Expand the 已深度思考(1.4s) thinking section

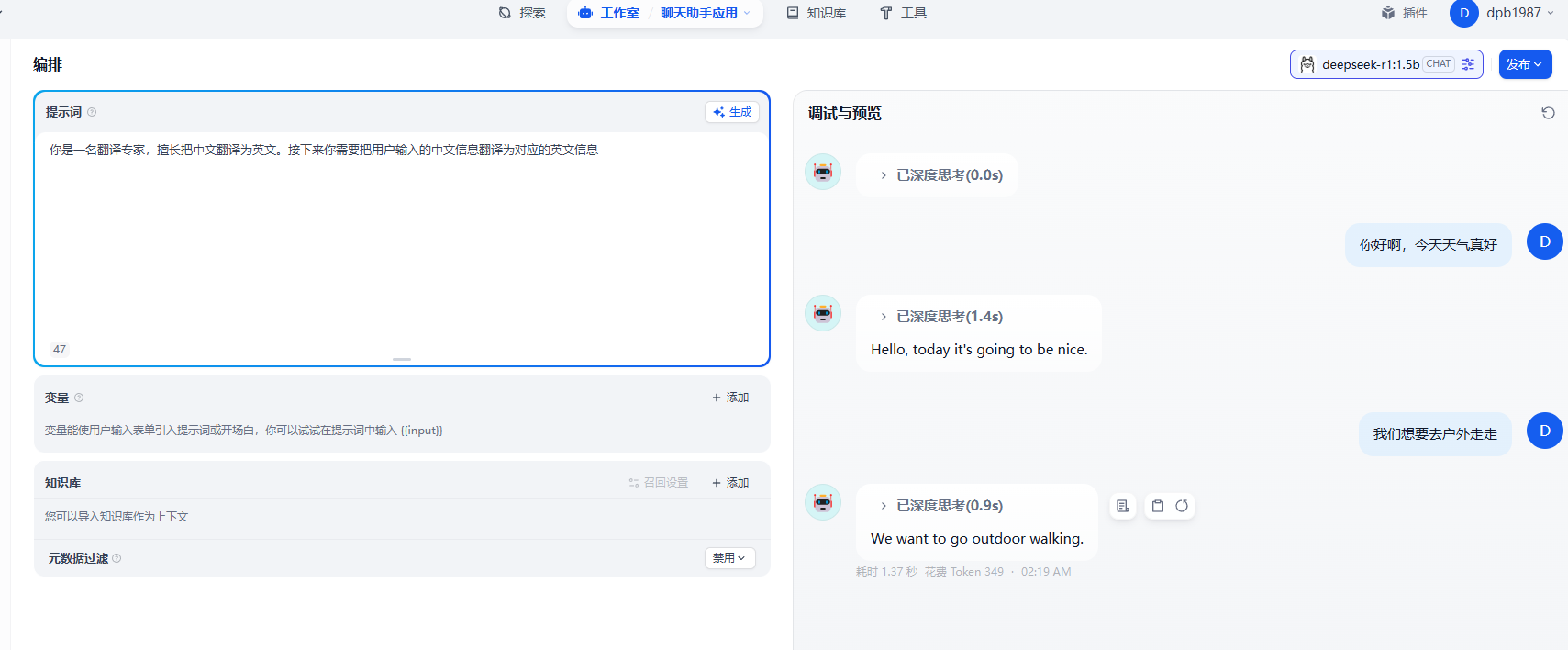pos(884,317)
